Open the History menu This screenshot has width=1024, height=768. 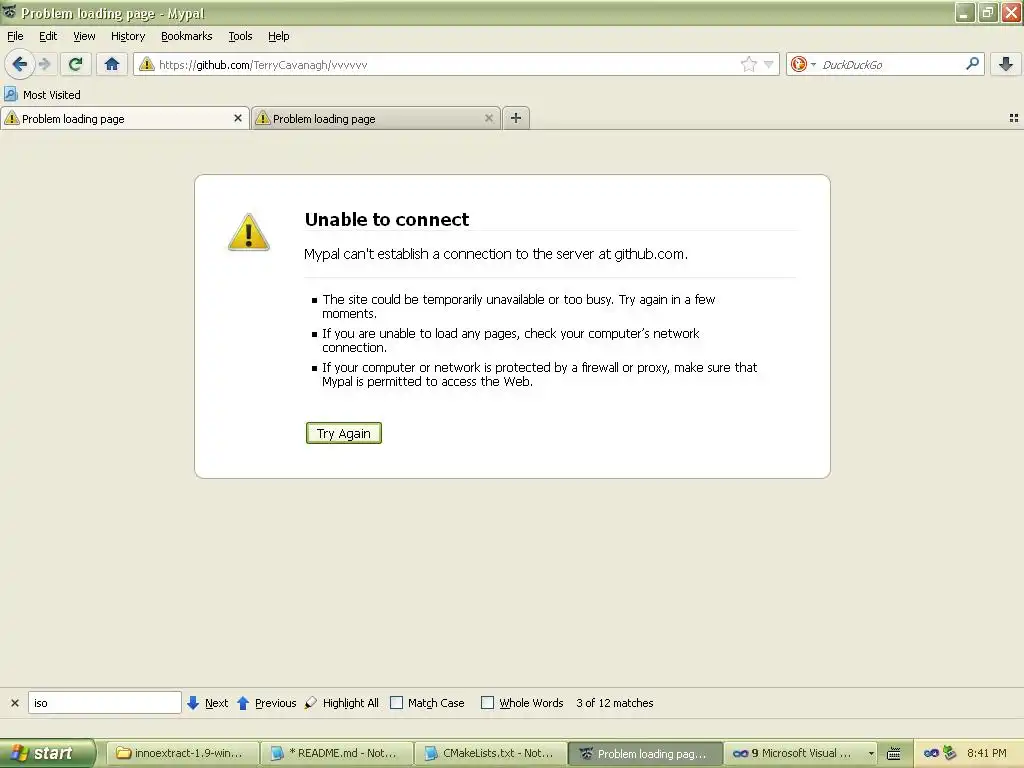128,36
